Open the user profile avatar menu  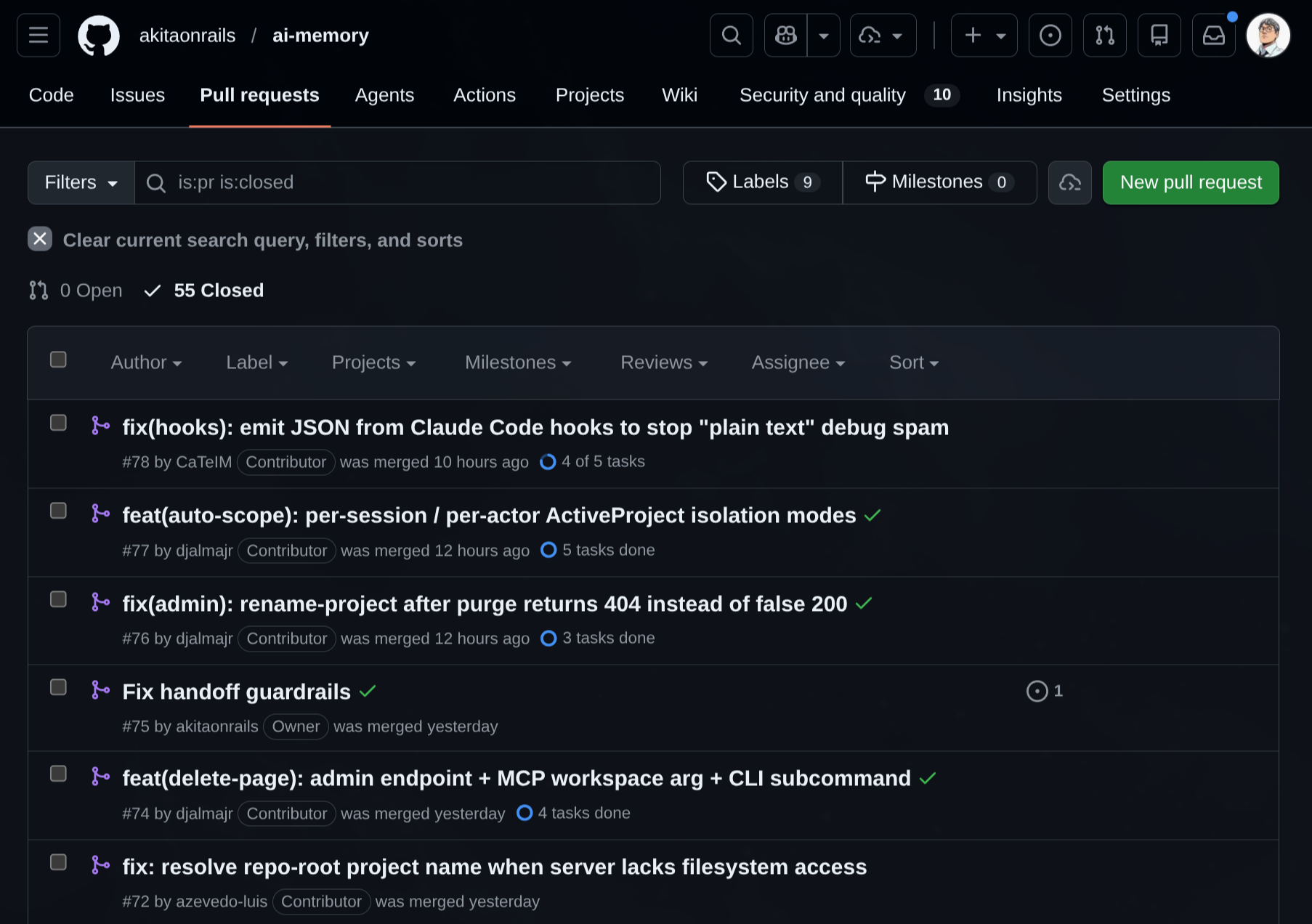(1268, 36)
